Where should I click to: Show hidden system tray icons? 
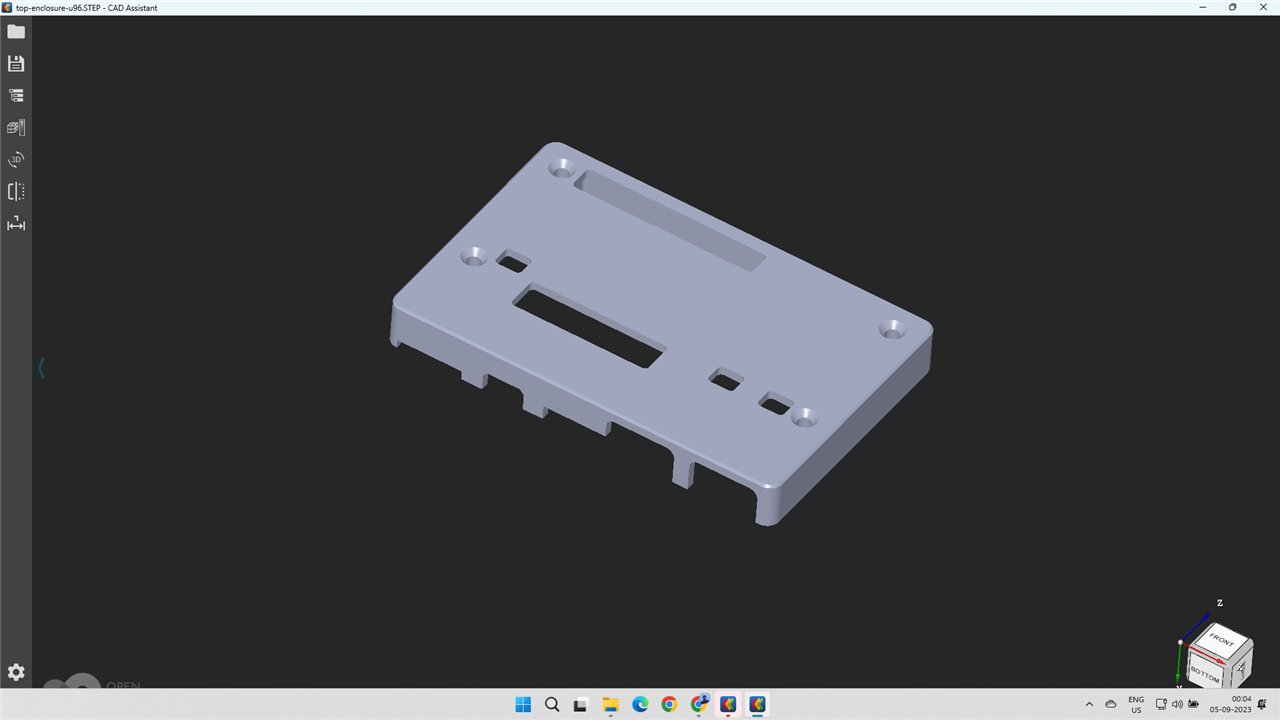[x=1089, y=704]
